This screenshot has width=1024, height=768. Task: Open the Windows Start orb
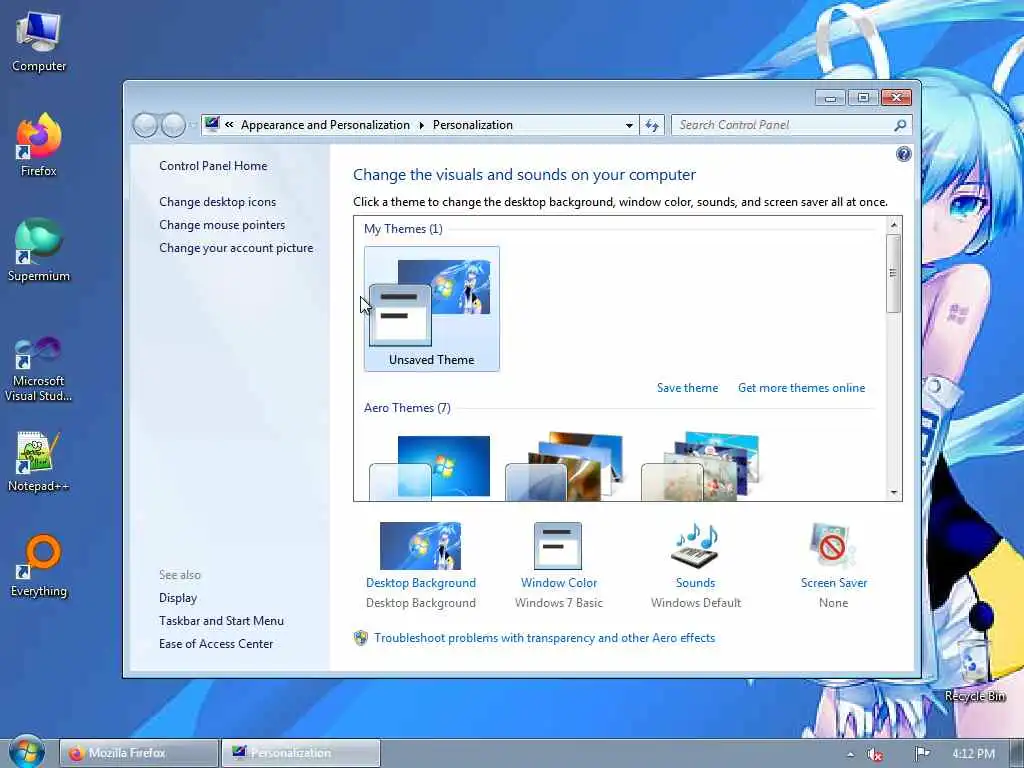tap(27, 752)
